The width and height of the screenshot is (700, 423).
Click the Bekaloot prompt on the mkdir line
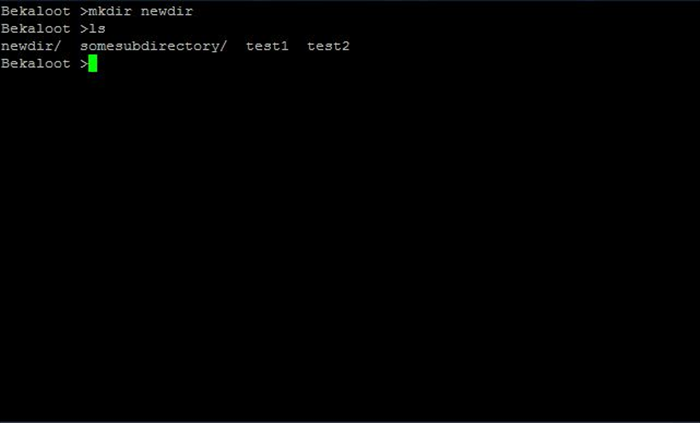pyautogui.click(x=36, y=11)
